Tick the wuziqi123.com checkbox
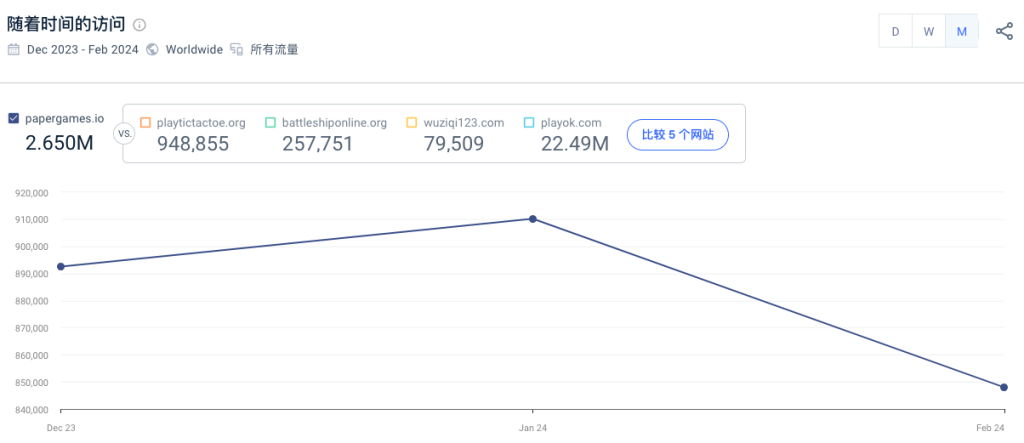 coord(411,122)
